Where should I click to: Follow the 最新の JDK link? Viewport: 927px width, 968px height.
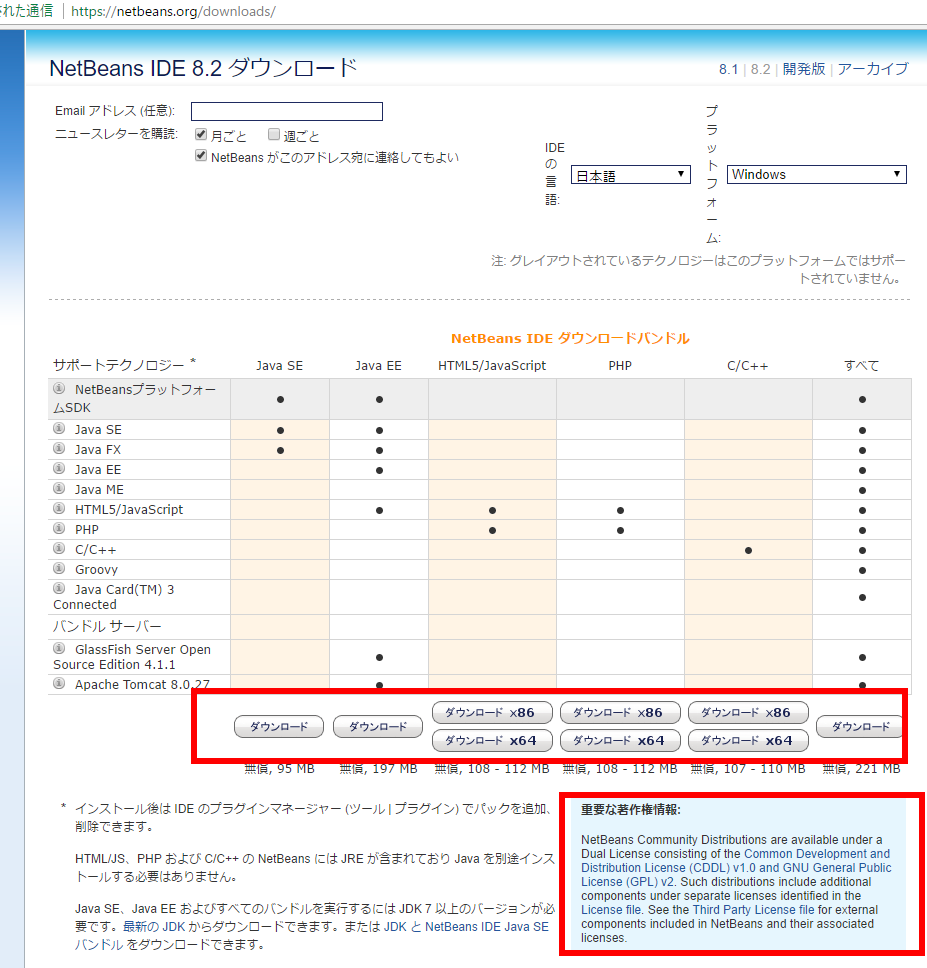click(x=154, y=927)
